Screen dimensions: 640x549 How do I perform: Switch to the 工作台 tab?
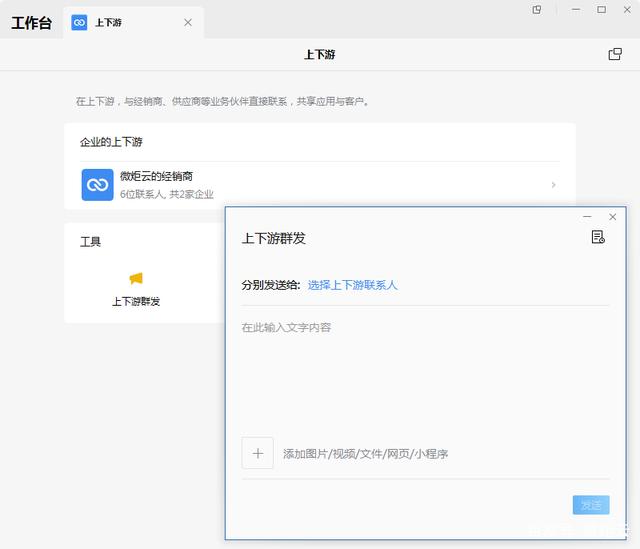click(31, 23)
